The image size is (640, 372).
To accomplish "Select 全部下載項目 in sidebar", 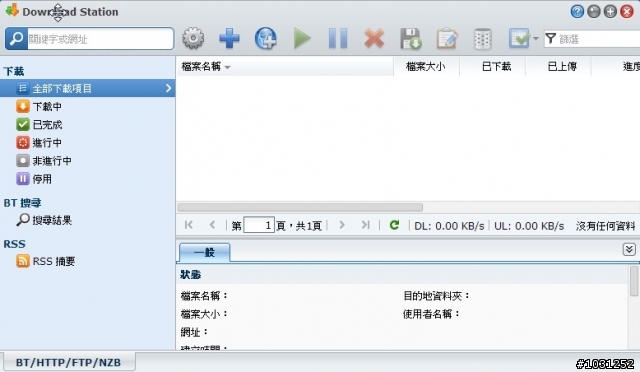I will click(87, 88).
